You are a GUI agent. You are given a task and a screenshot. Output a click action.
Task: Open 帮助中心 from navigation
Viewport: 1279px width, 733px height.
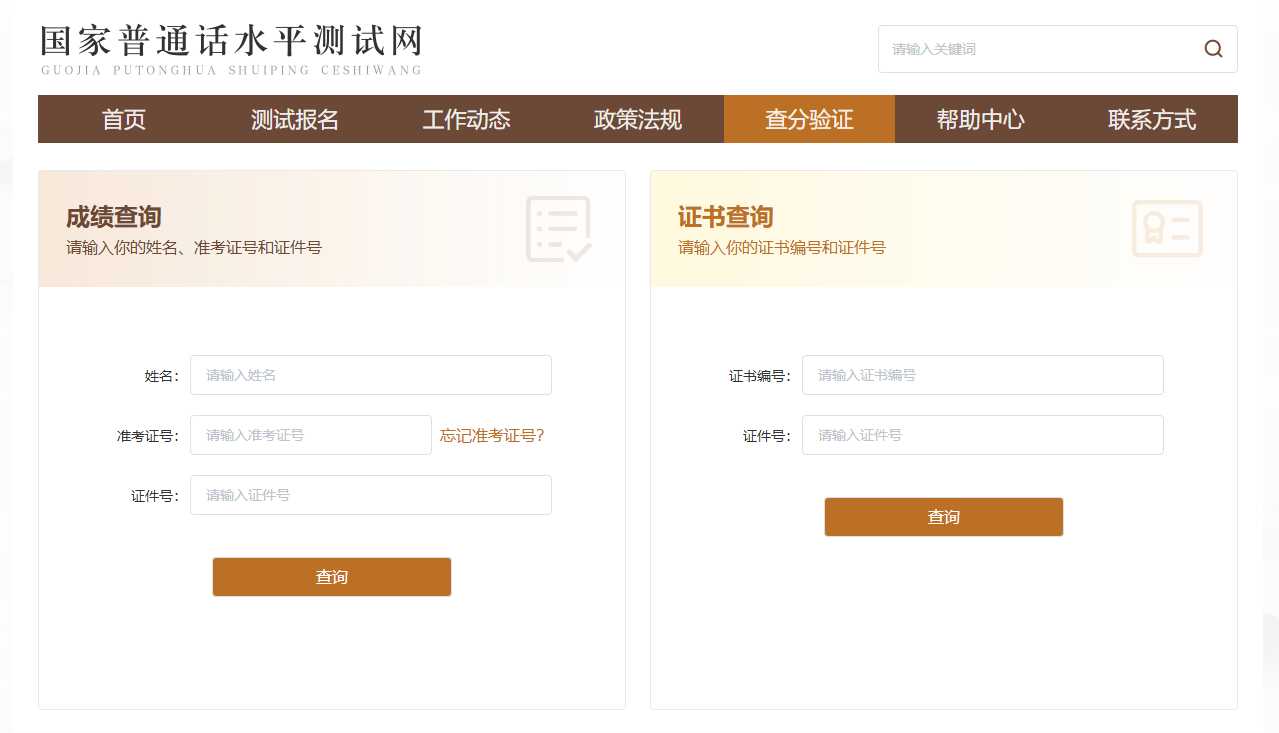[981, 119]
